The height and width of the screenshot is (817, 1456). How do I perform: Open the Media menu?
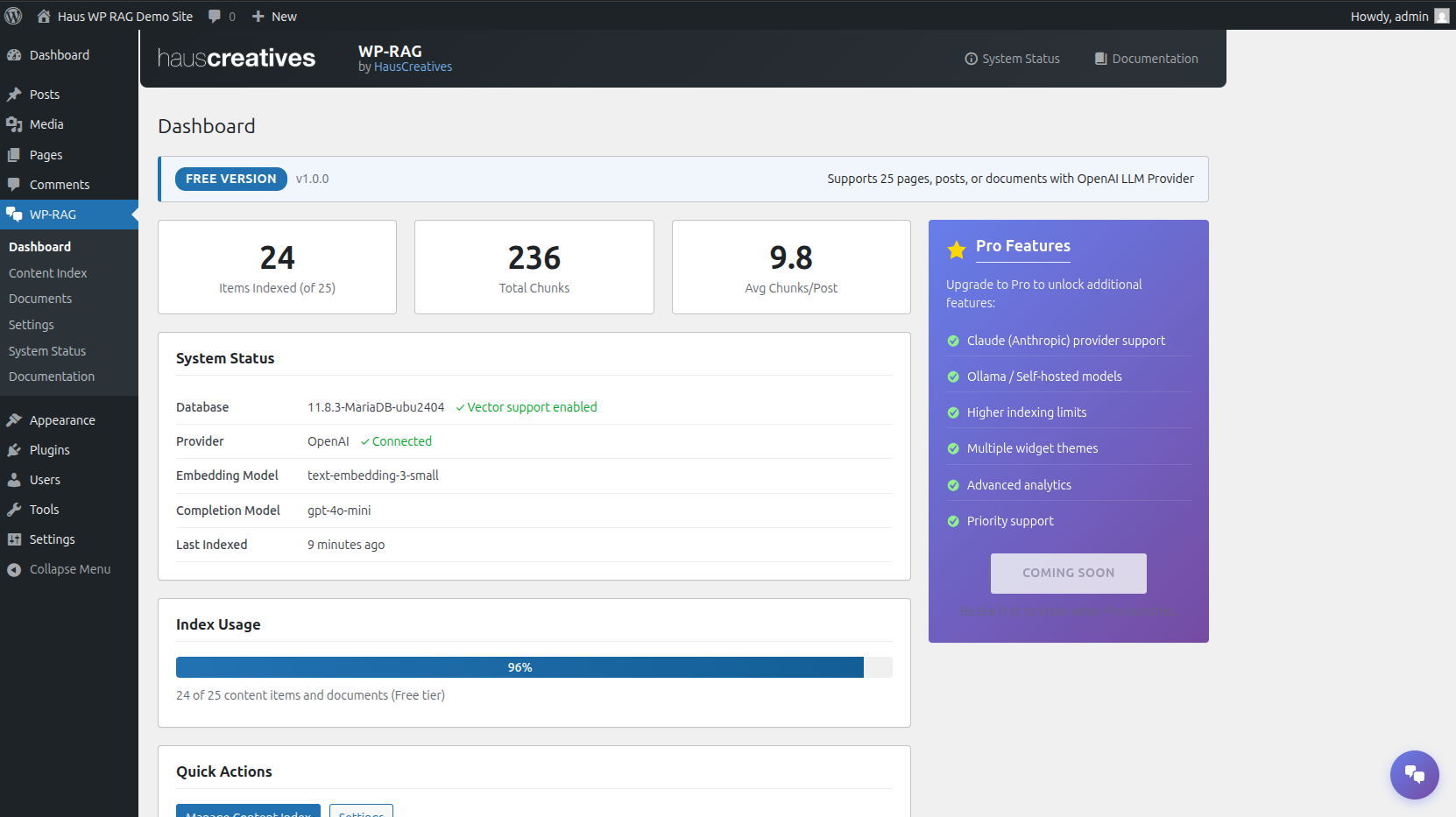(69, 124)
